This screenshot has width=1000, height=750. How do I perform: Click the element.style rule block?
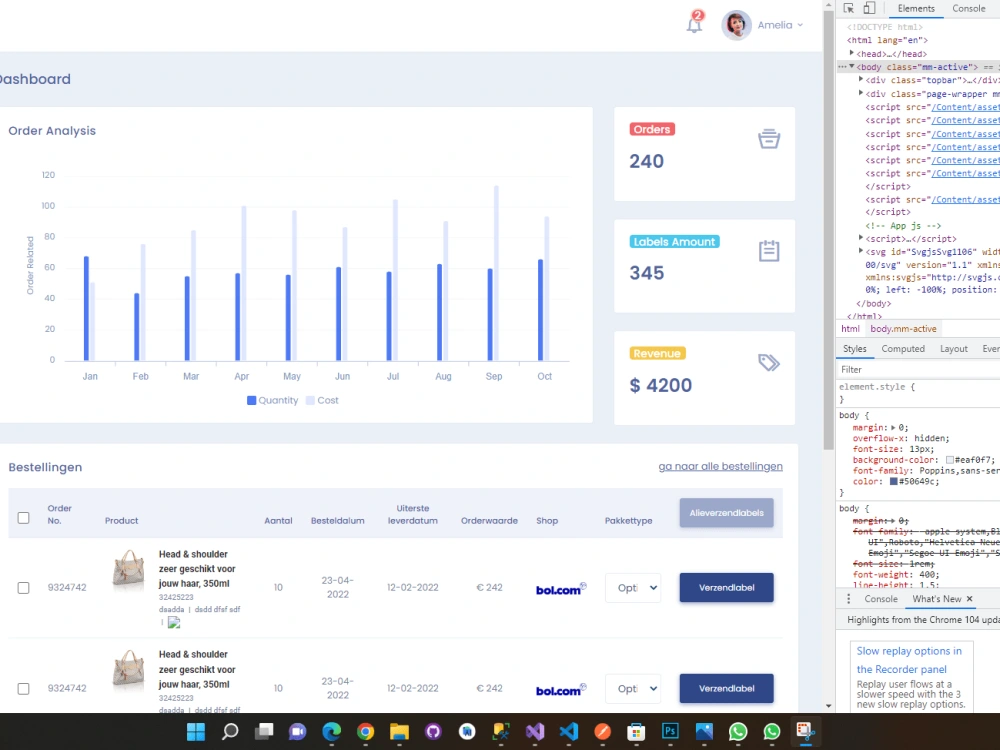click(x=918, y=393)
